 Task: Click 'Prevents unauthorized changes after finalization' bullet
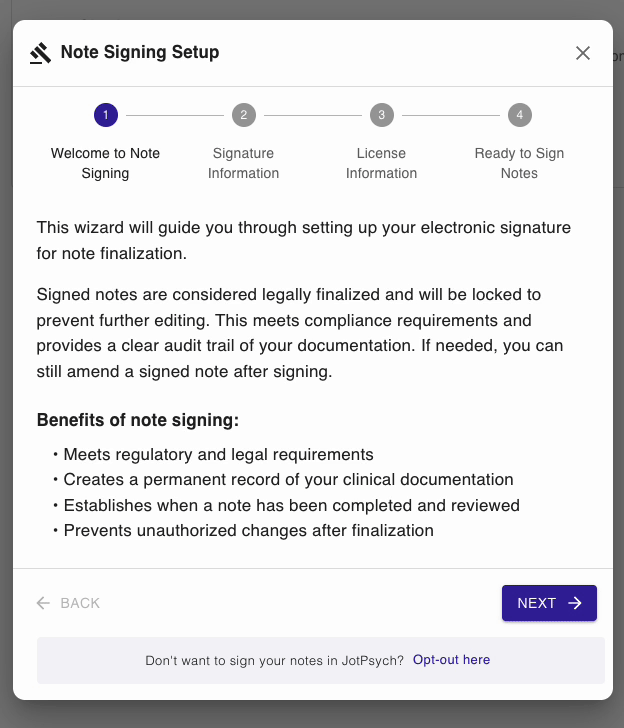(248, 530)
